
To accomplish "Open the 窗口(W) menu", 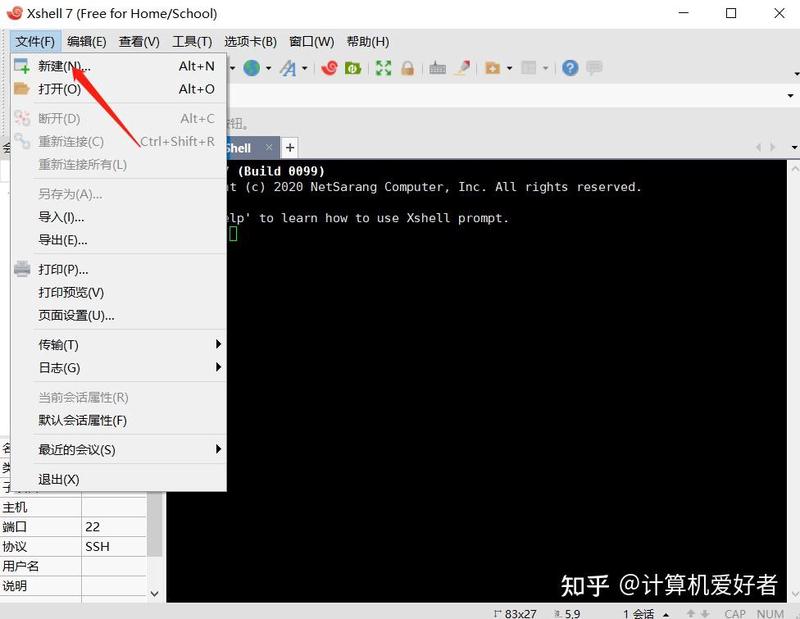I will click(x=311, y=41).
